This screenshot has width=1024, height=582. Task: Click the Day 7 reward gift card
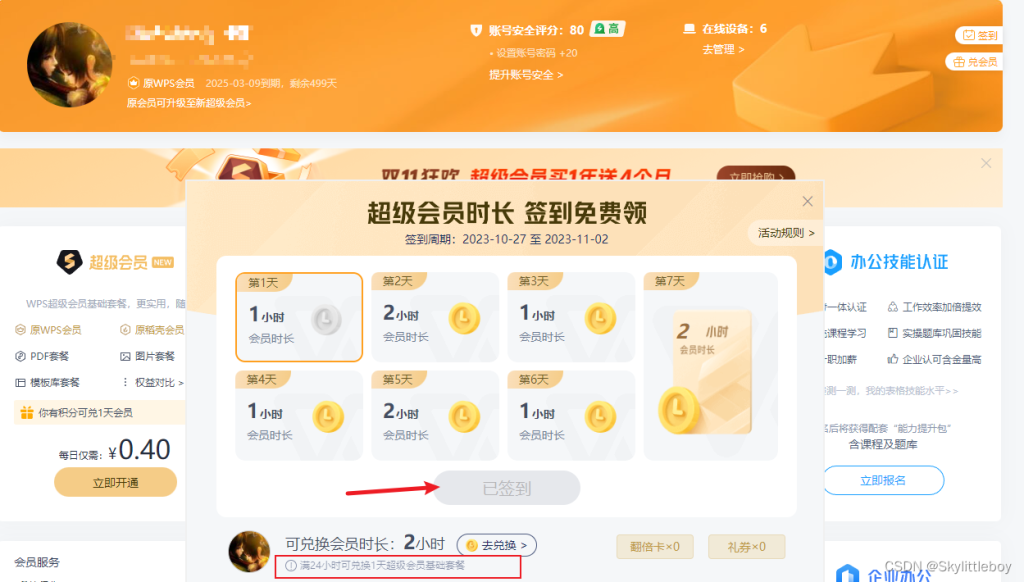(711, 366)
